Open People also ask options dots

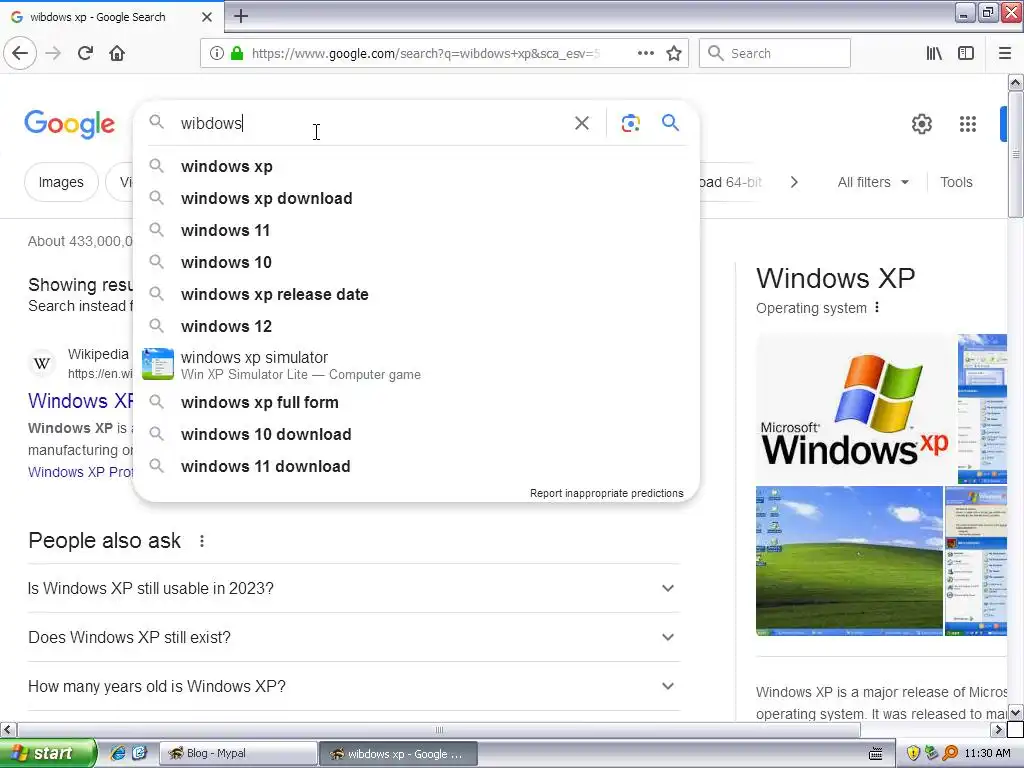(x=202, y=541)
